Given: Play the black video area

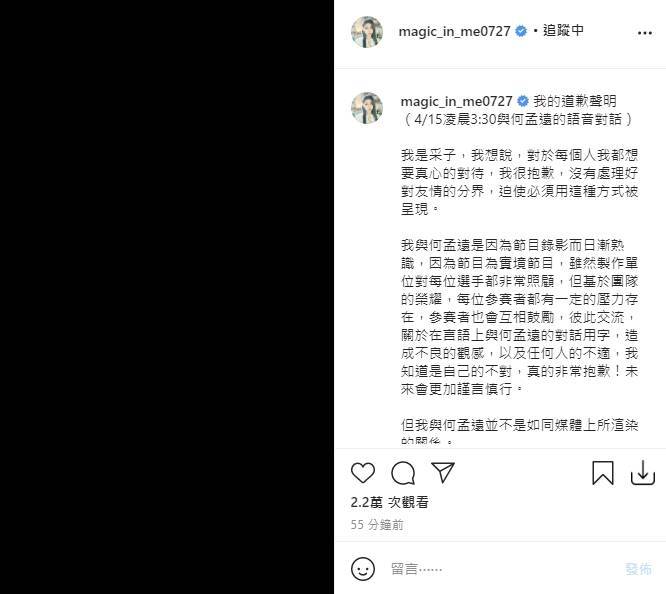Looking at the screenshot, I should pos(167,297).
